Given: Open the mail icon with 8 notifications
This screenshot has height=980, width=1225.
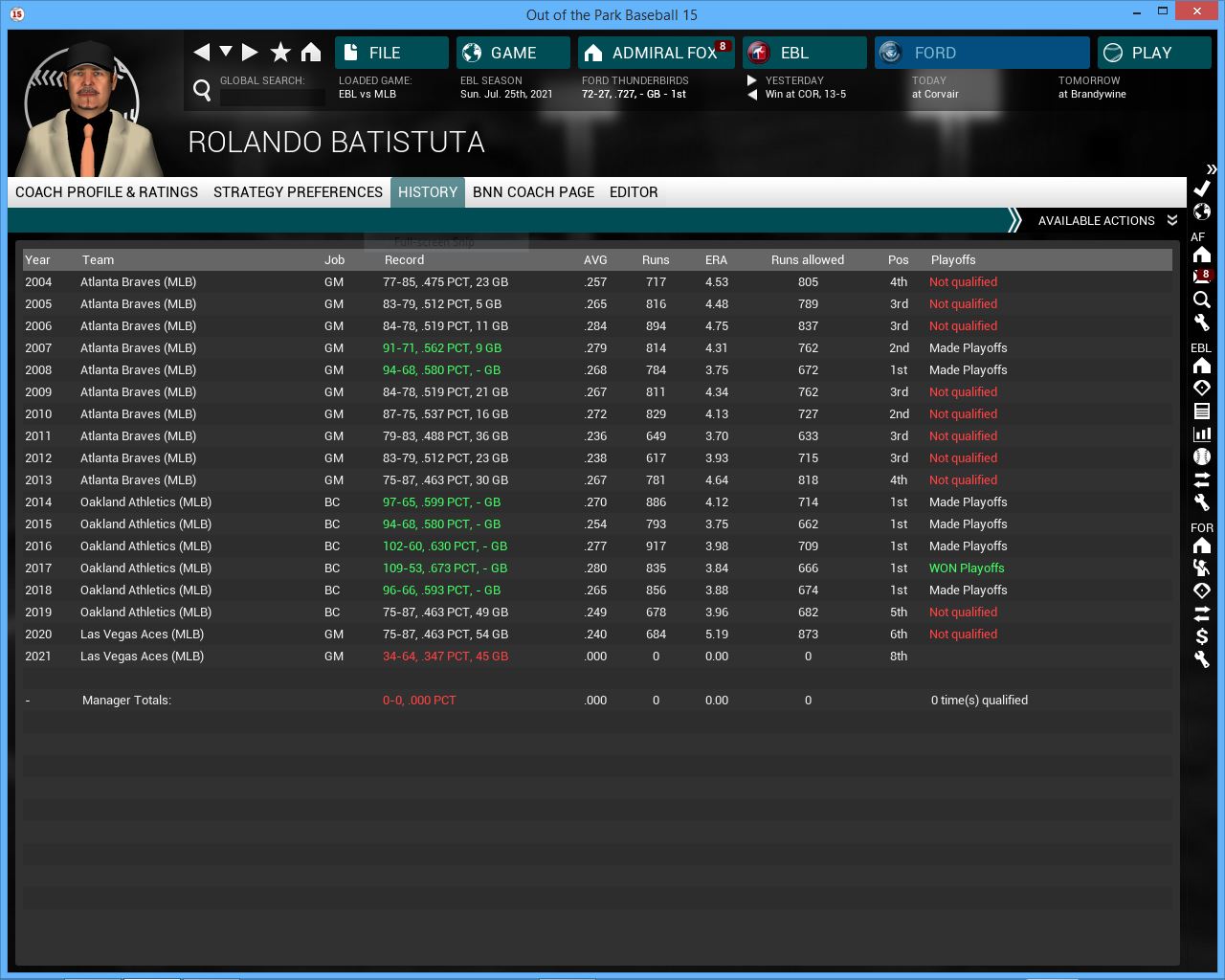Looking at the screenshot, I should click(x=1202, y=277).
